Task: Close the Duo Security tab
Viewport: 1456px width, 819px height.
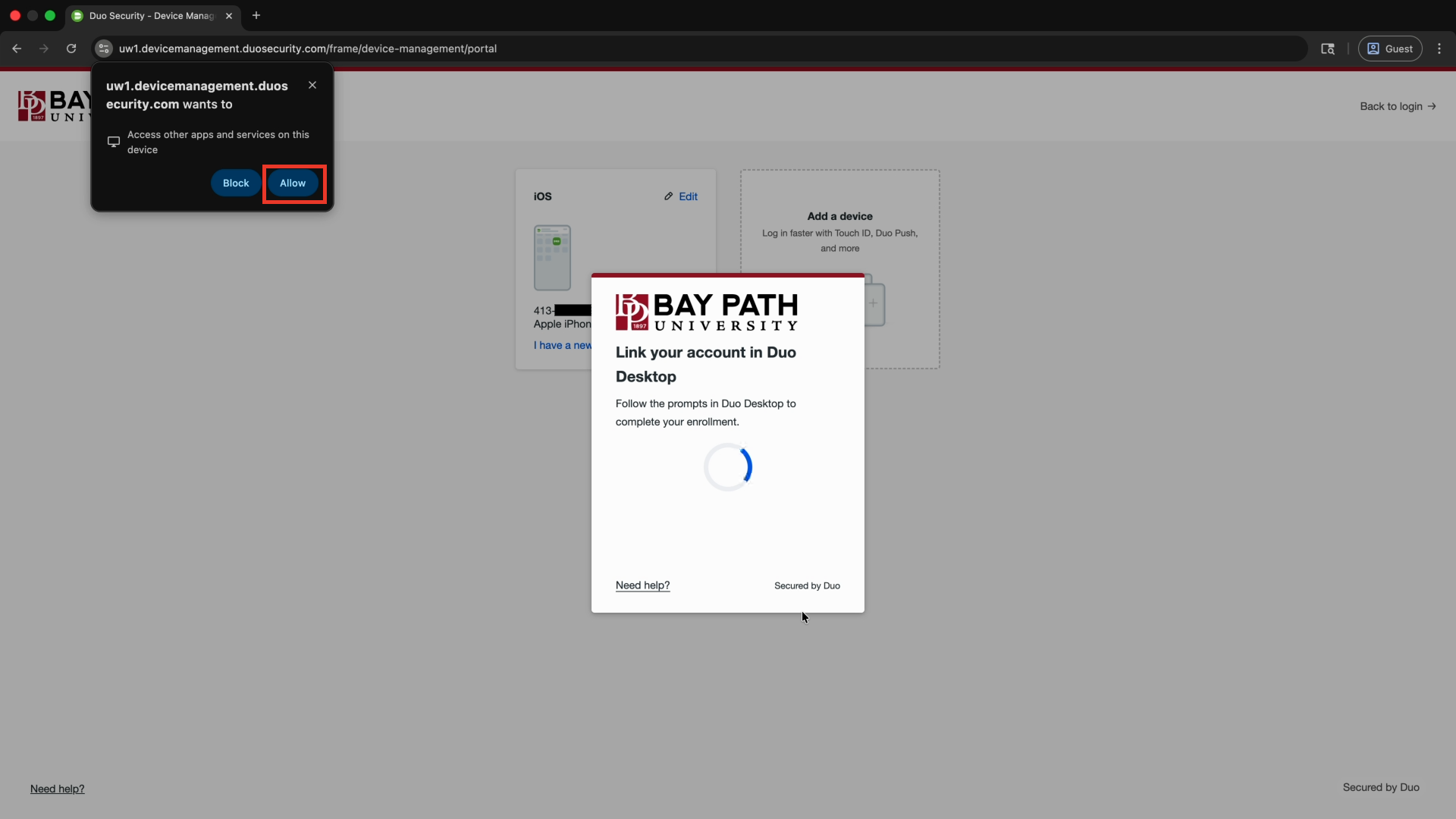Action: pos(229,16)
